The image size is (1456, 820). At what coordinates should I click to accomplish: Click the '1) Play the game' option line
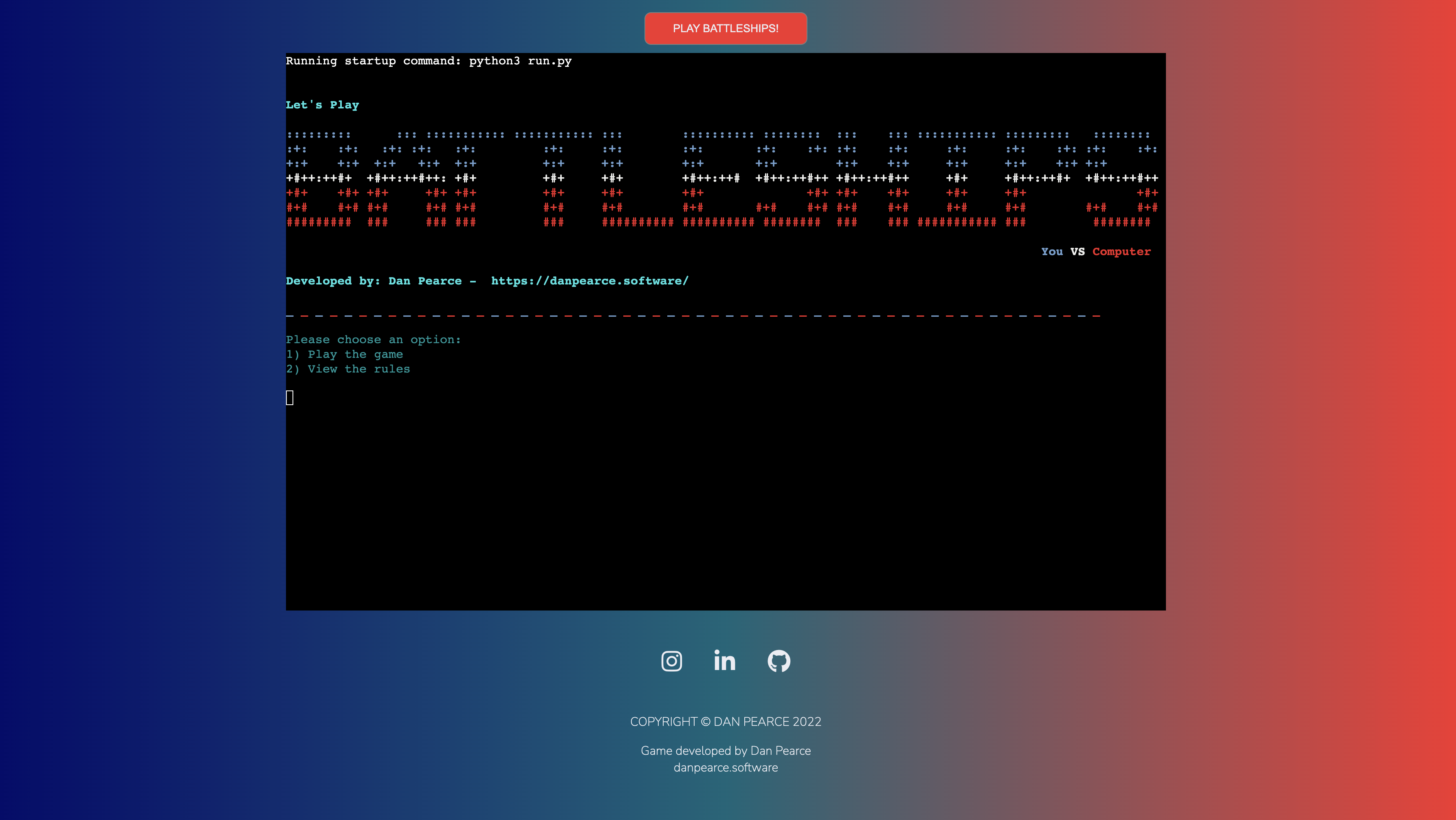click(x=344, y=355)
